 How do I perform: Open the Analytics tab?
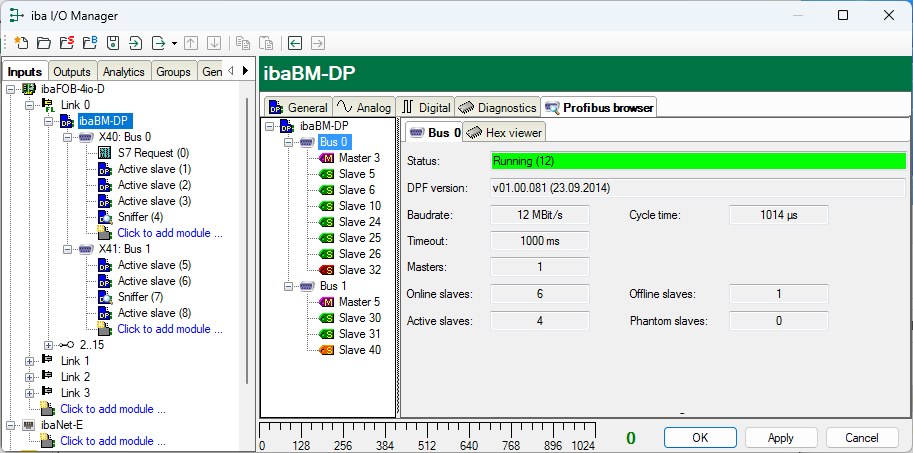[123, 72]
